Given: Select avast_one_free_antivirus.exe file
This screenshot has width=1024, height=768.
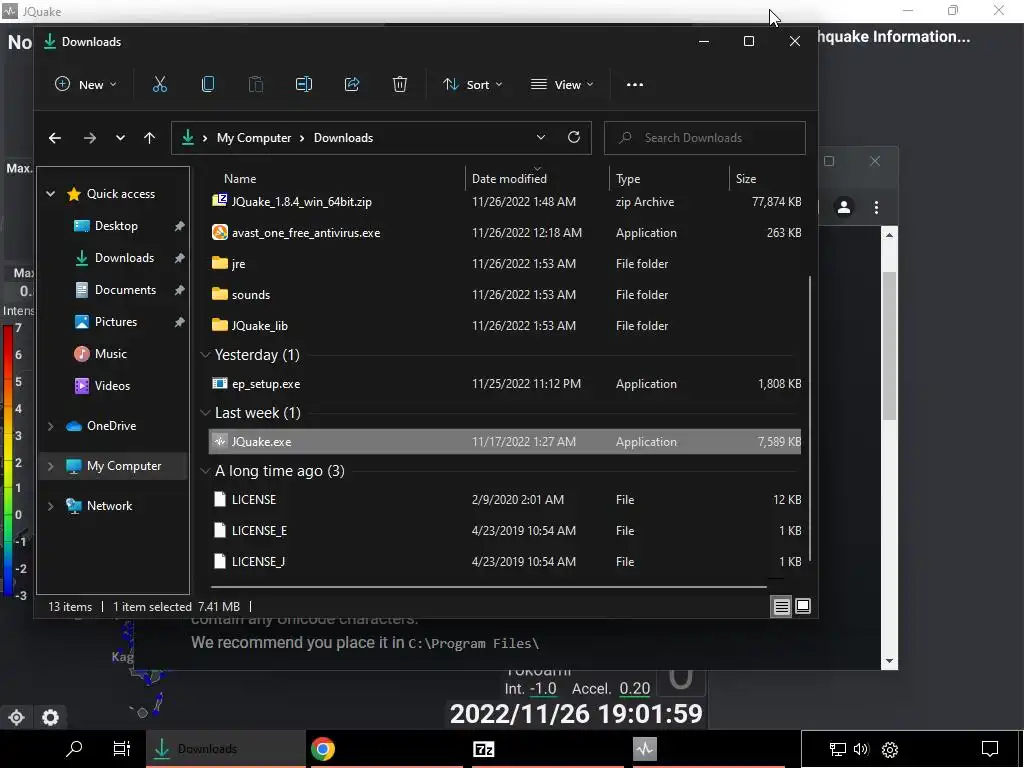Looking at the screenshot, I should point(505,232).
